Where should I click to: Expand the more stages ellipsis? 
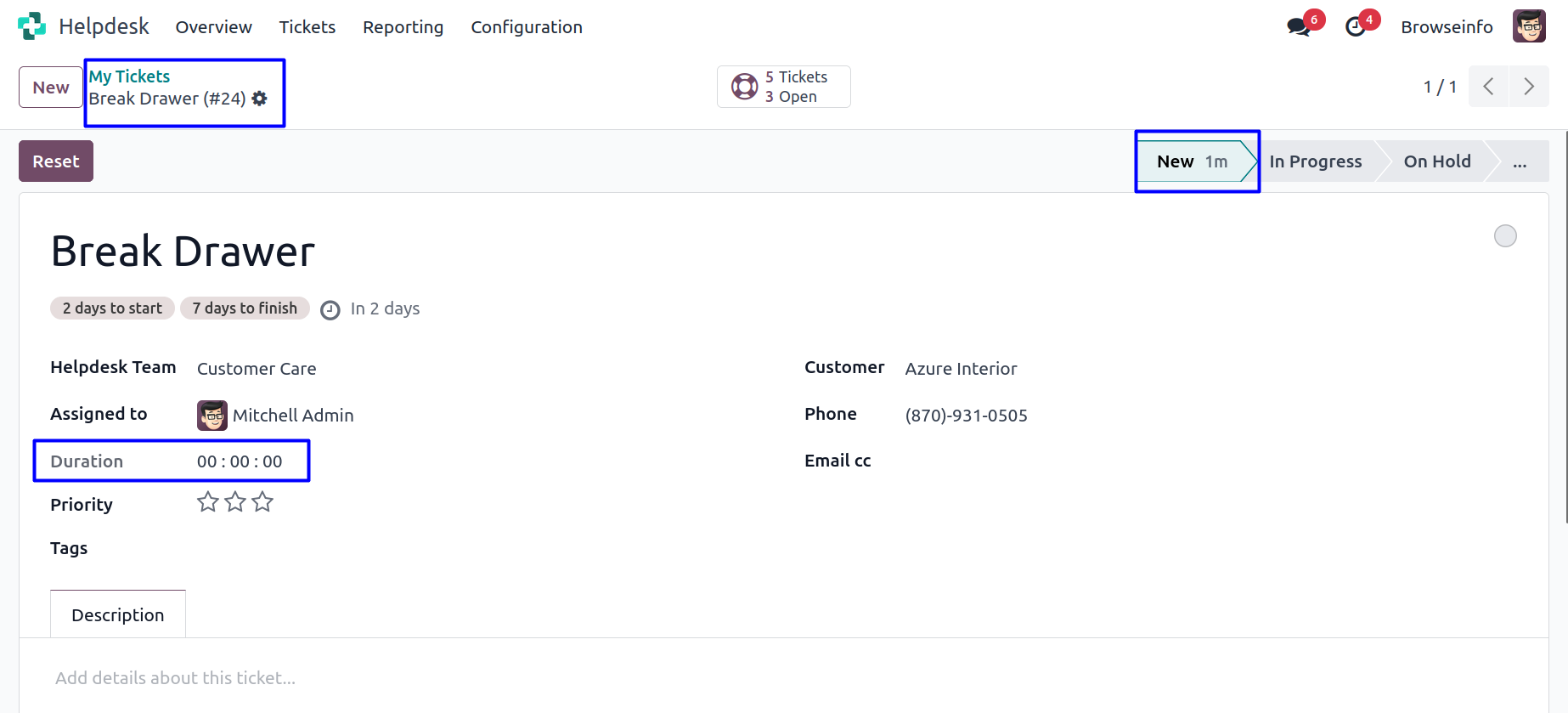click(1520, 161)
